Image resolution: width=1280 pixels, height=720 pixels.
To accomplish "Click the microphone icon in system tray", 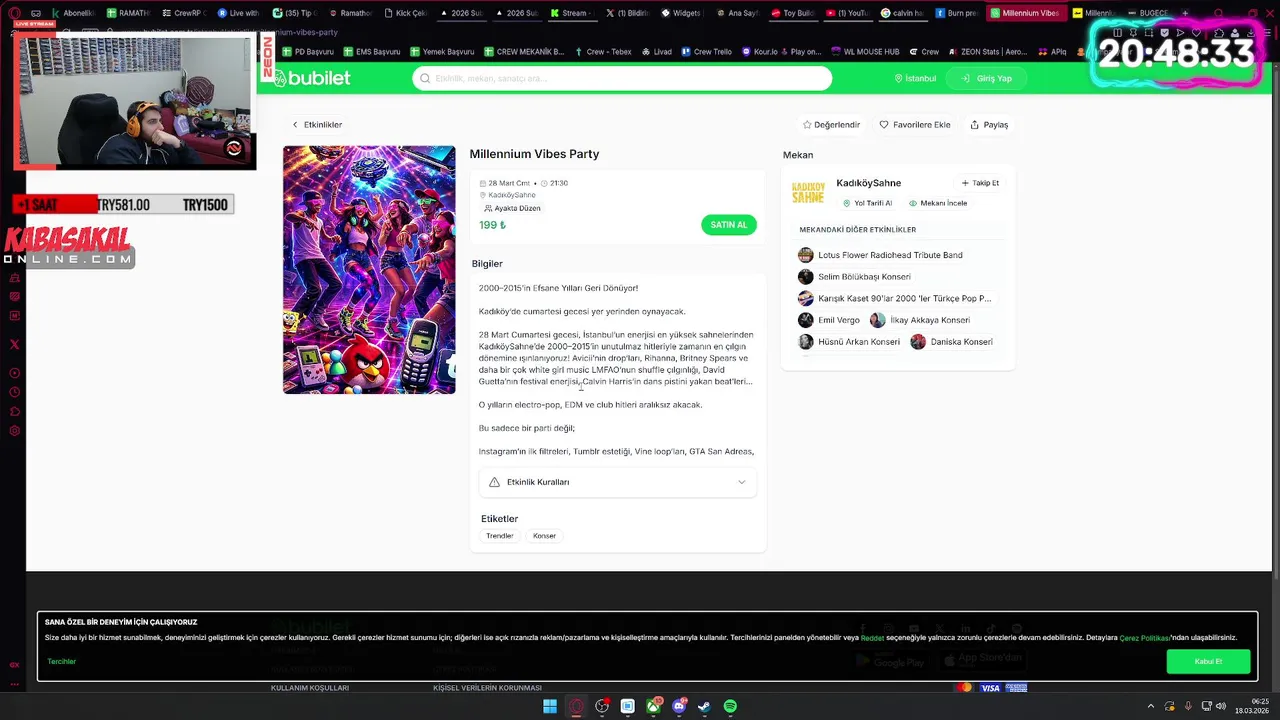I will [1188, 706].
